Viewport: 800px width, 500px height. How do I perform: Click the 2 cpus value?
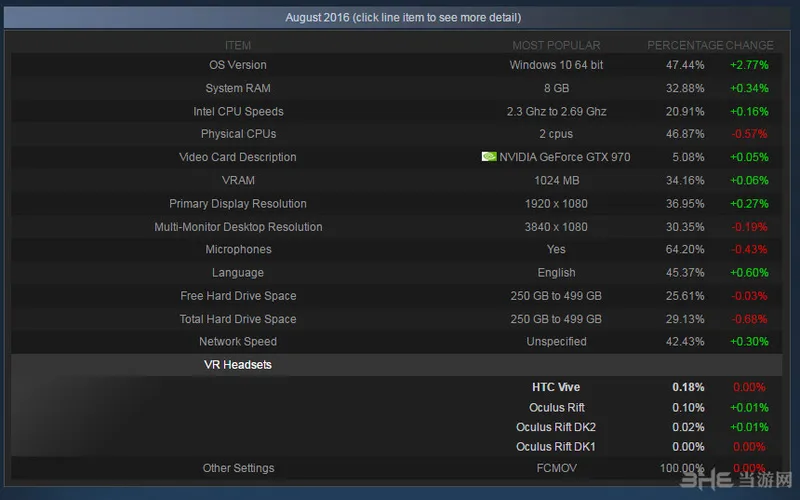556,134
